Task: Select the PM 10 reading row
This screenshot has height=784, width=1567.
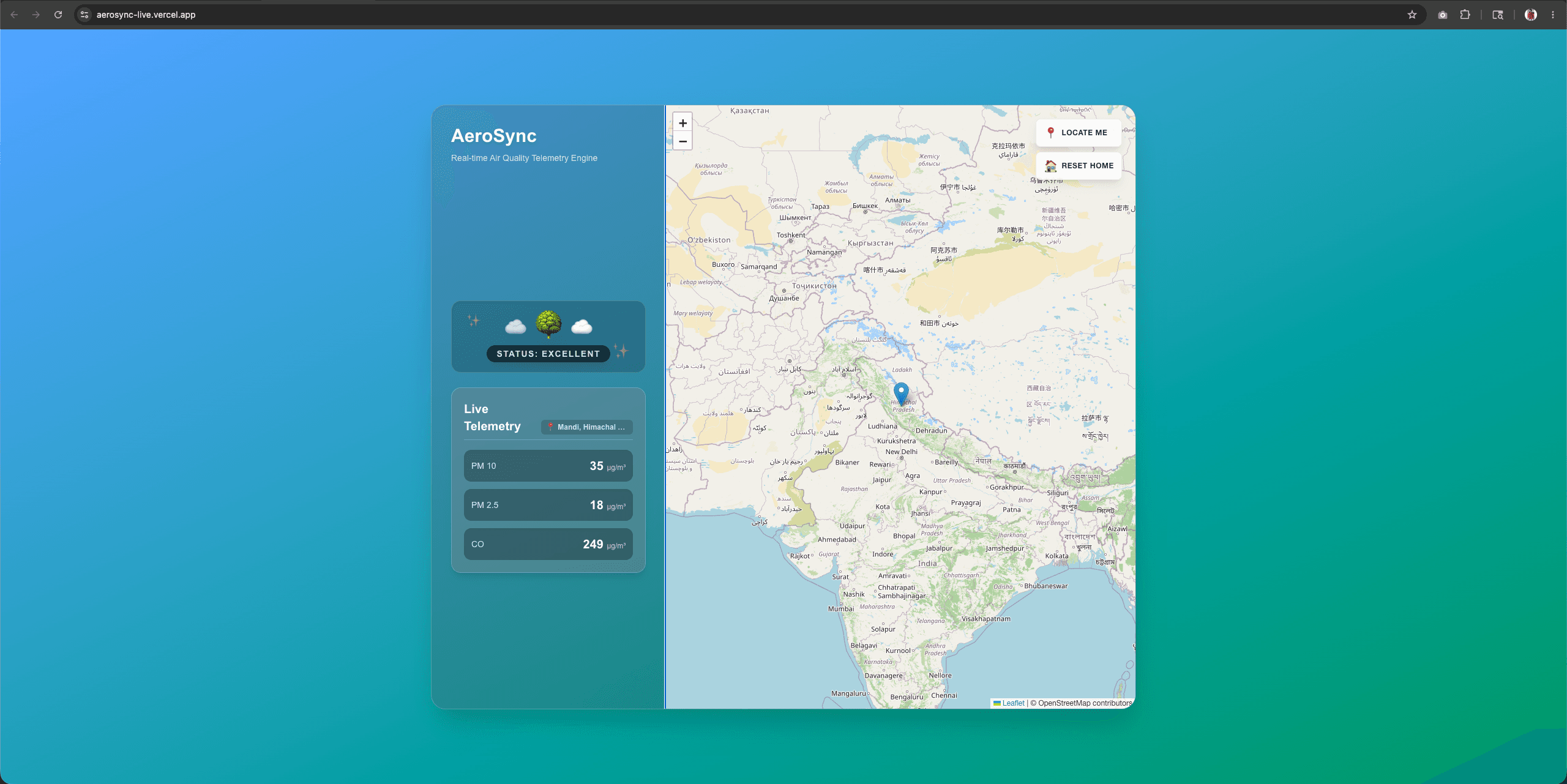Action: pyautogui.click(x=548, y=466)
